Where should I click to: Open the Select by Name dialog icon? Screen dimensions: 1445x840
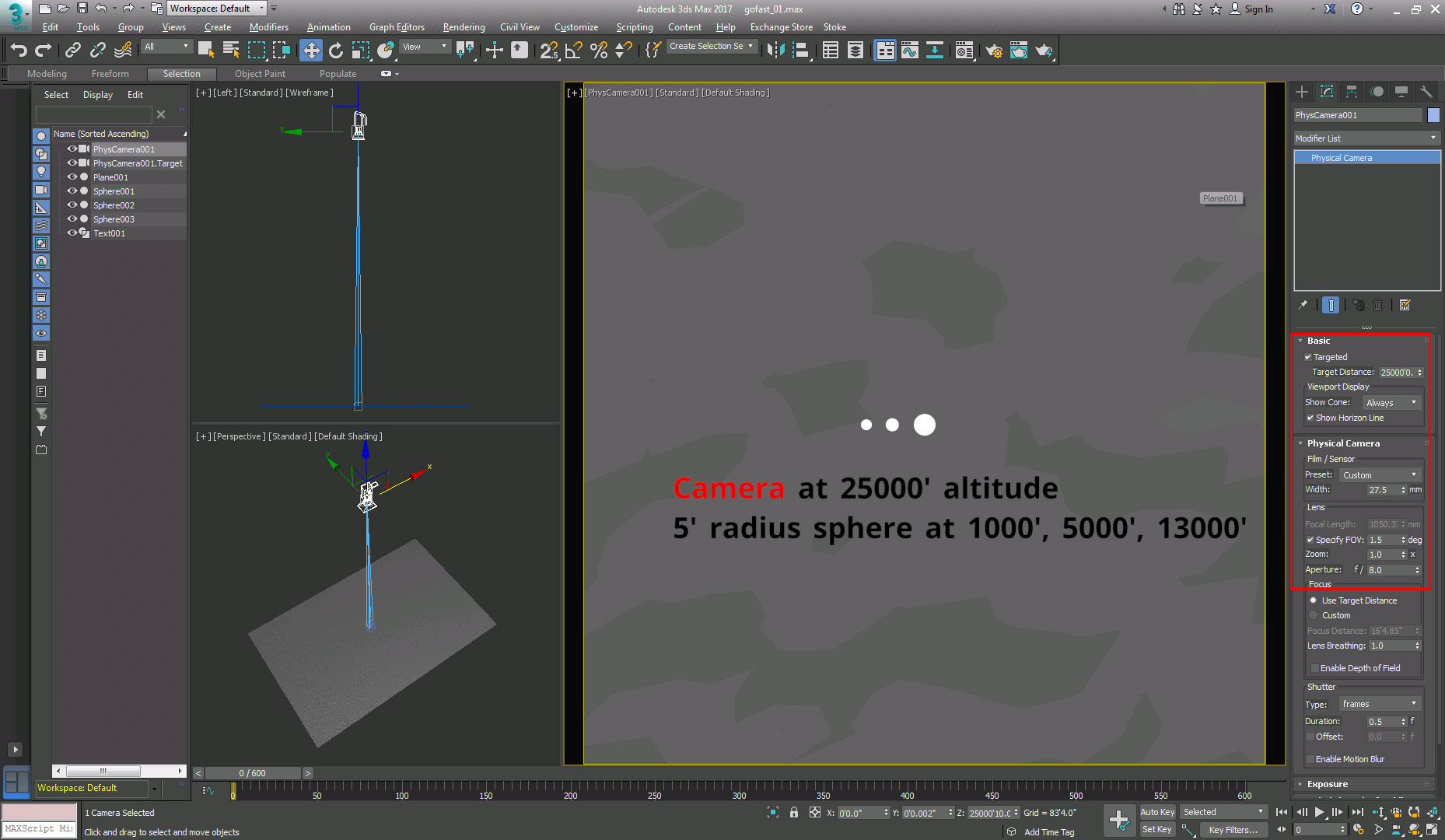pyautogui.click(x=231, y=51)
